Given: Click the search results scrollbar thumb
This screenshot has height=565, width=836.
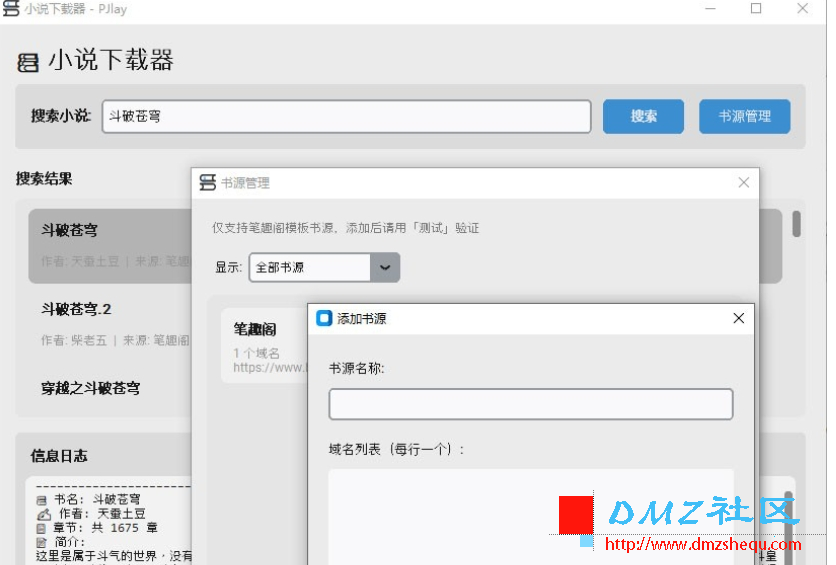Looking at the screenshot, I should [x=796, y=224].
